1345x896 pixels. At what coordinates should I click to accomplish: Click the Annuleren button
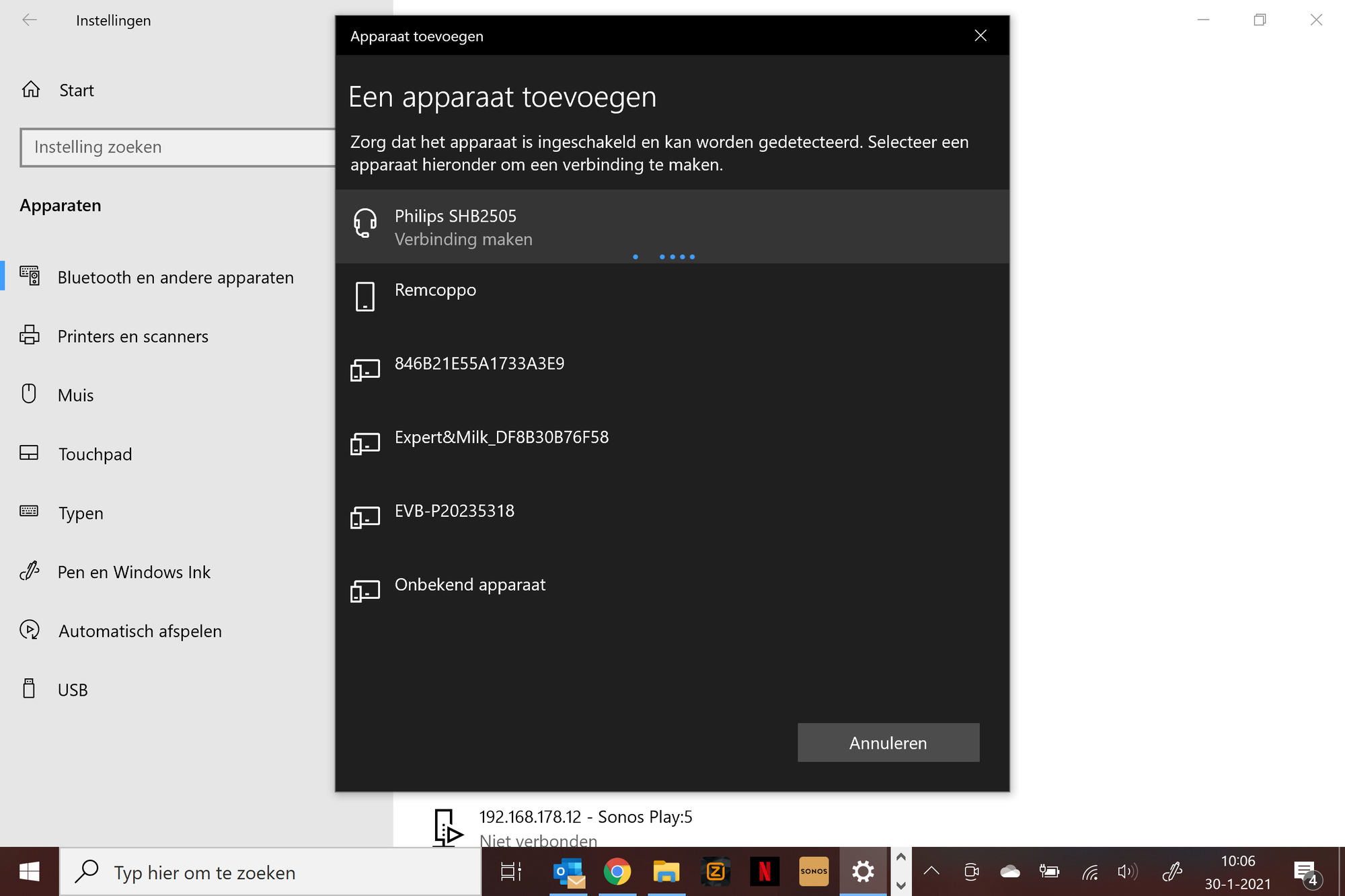click(888, 743)
